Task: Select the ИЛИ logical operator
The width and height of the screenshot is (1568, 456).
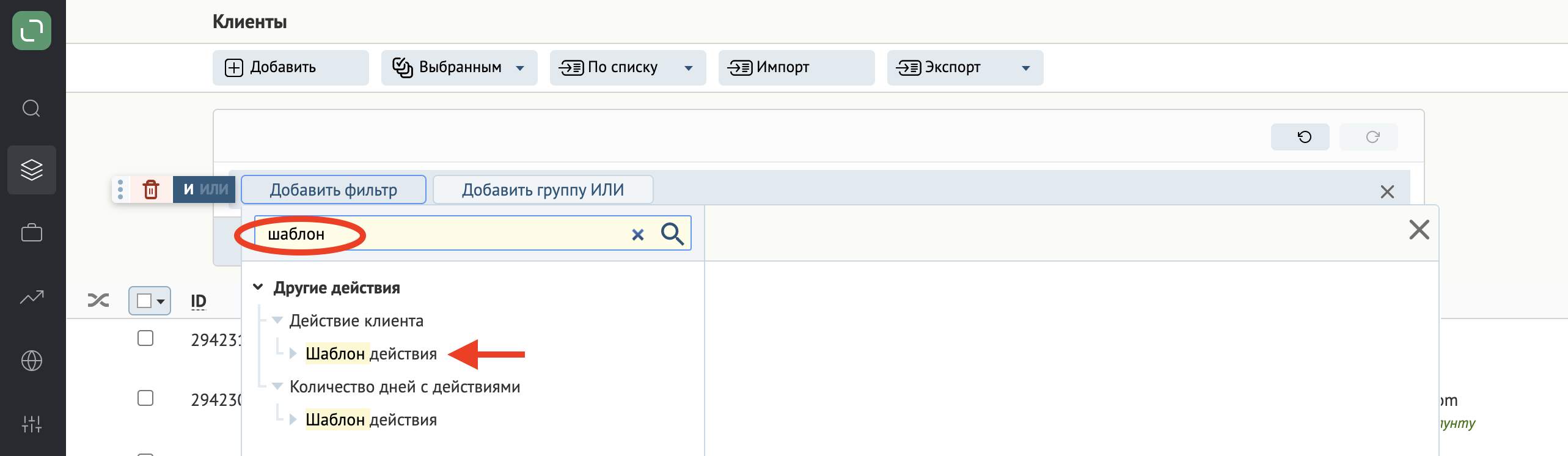Action: pyautogui.click(x=214, y=189)
